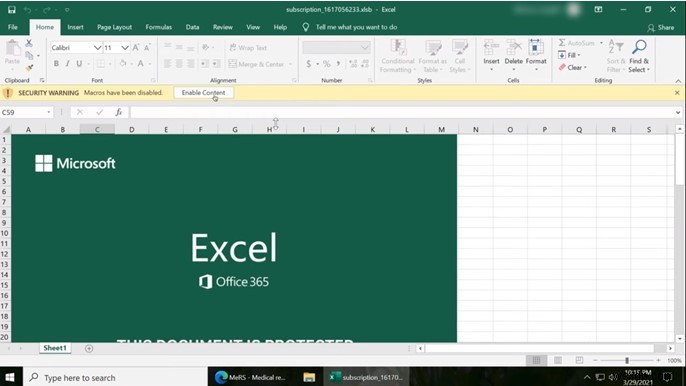Dismiss the security warning bar
The image size is (686, 386).
tap(677, 93)
